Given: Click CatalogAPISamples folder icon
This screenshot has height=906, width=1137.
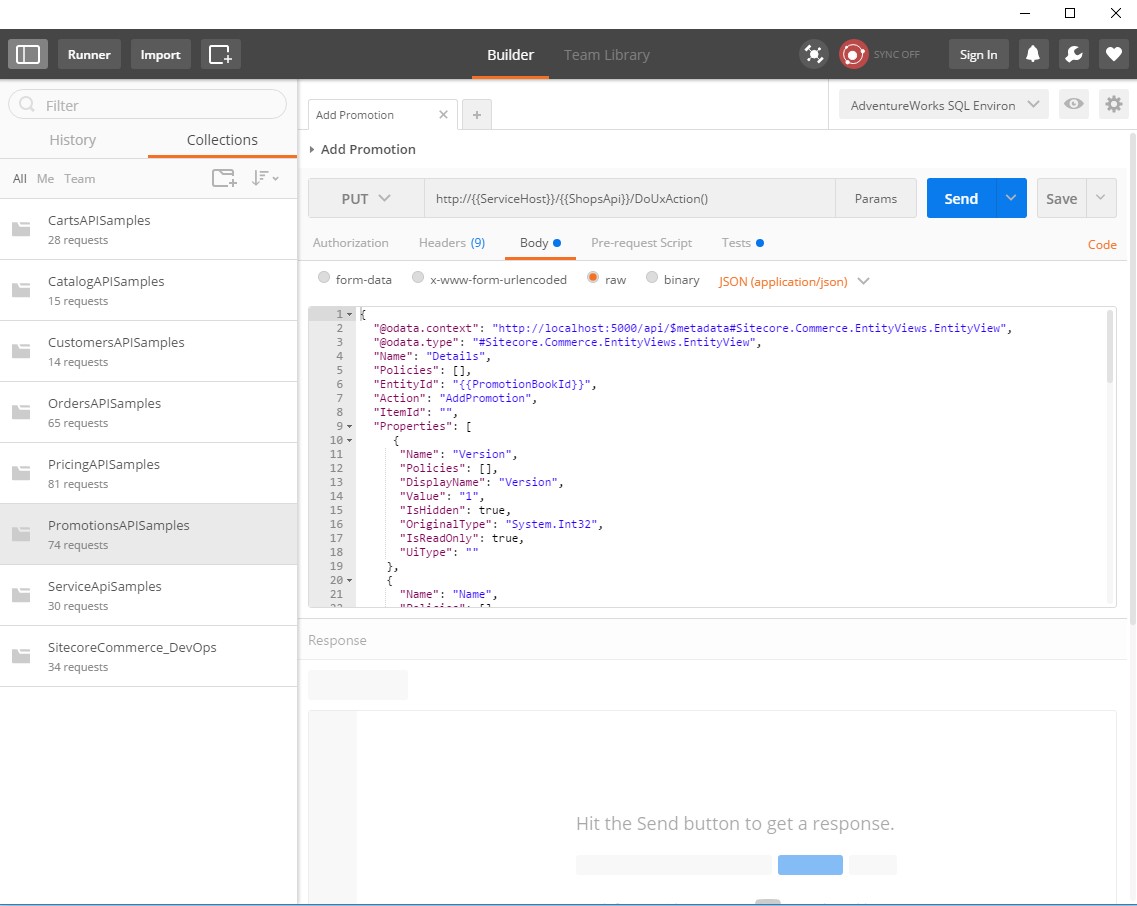Looking at the screenshot, I should click(x=21, y=290).
